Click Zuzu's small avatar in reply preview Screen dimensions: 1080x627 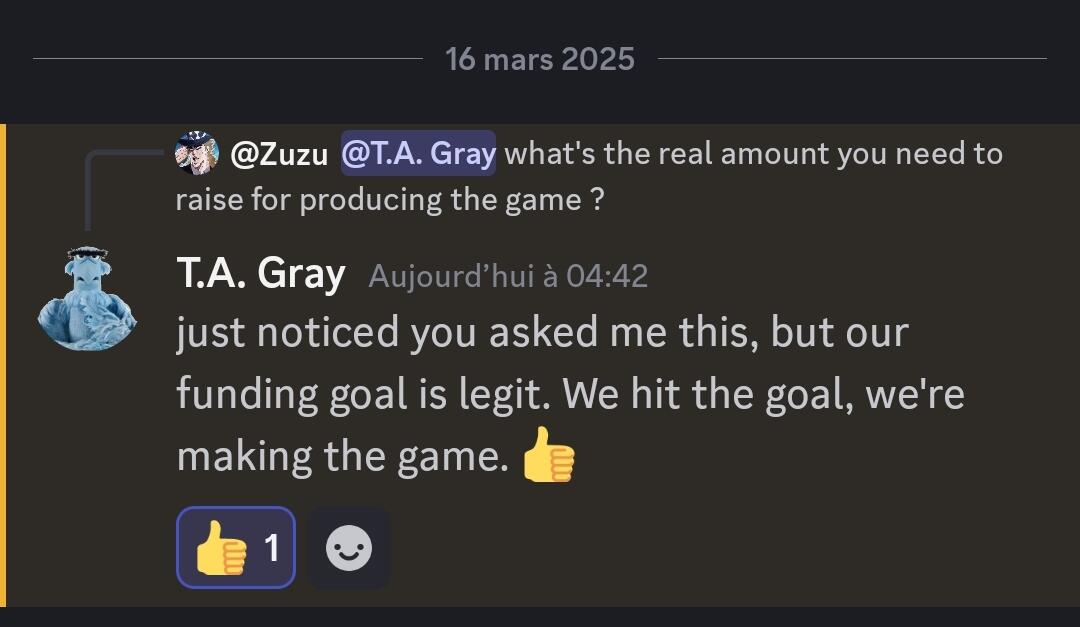(197, 152)
